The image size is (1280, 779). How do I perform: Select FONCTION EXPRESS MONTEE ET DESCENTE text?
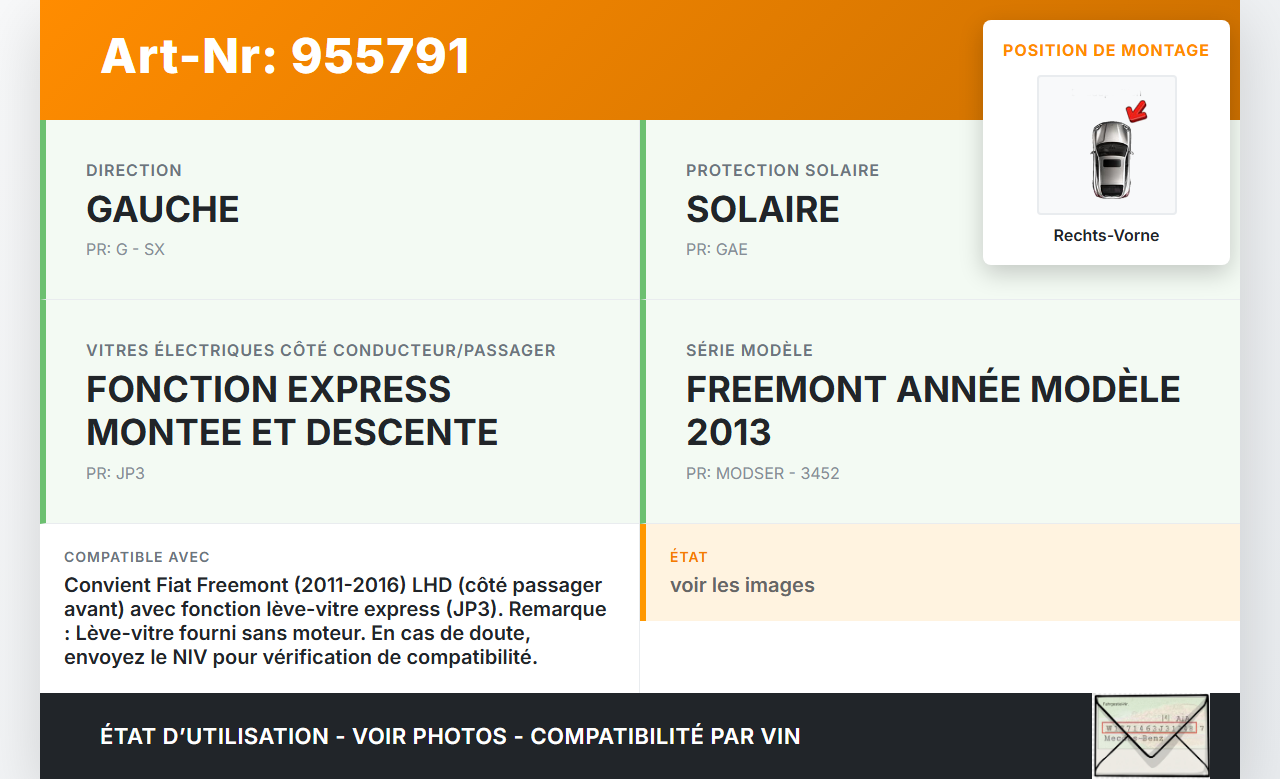coord(292,410)
